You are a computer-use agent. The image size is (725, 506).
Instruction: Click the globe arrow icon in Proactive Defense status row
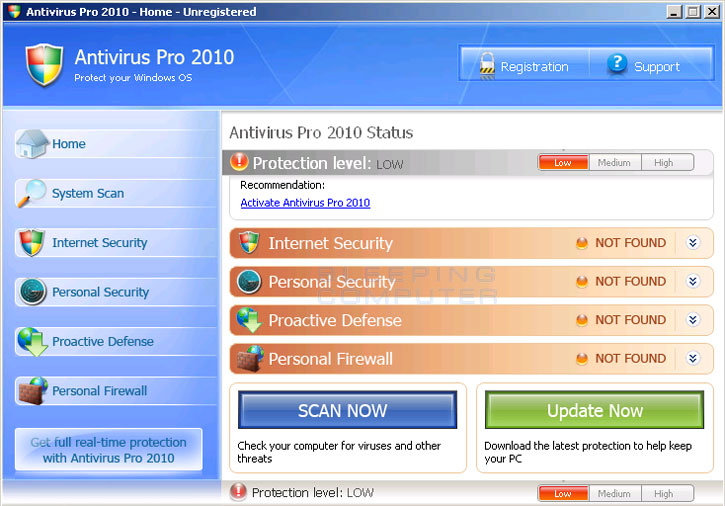click(x=249, y=320)
